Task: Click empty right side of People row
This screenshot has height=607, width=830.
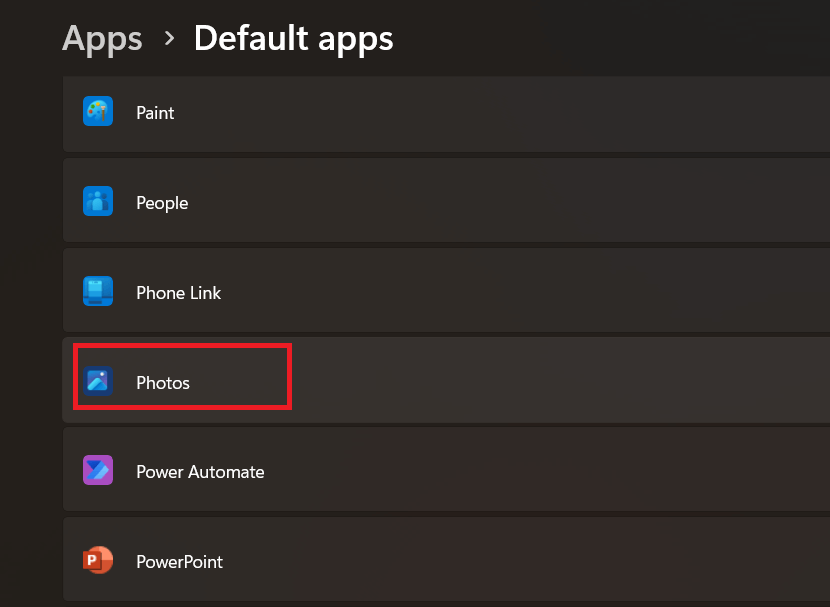Action: [x=600, y=203]
